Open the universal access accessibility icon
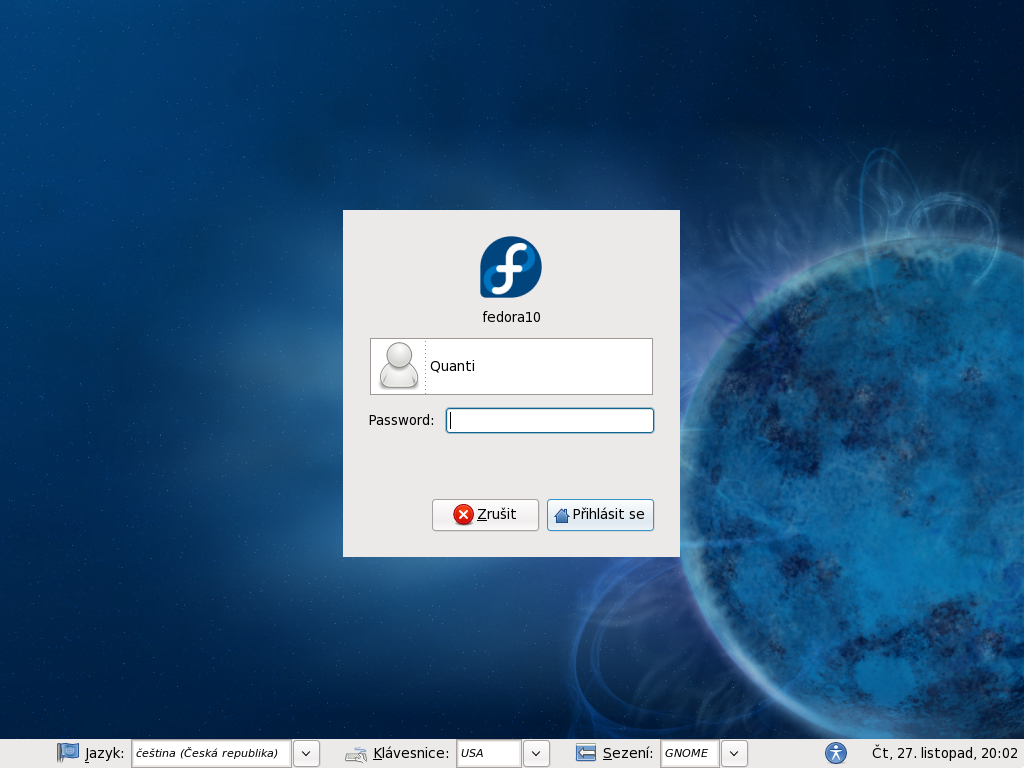The width and height of the screenshot is (1024, 768). [836, 753]
